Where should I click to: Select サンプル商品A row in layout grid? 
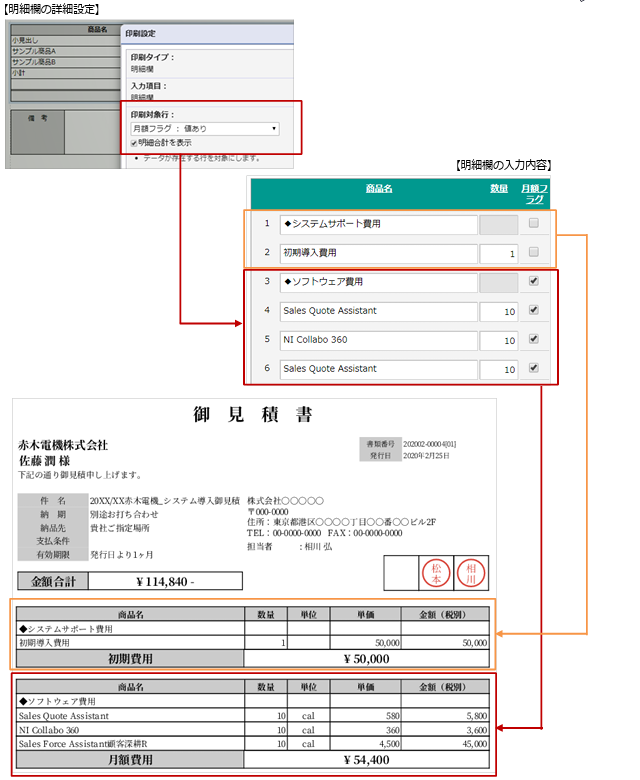coord(66,51)
